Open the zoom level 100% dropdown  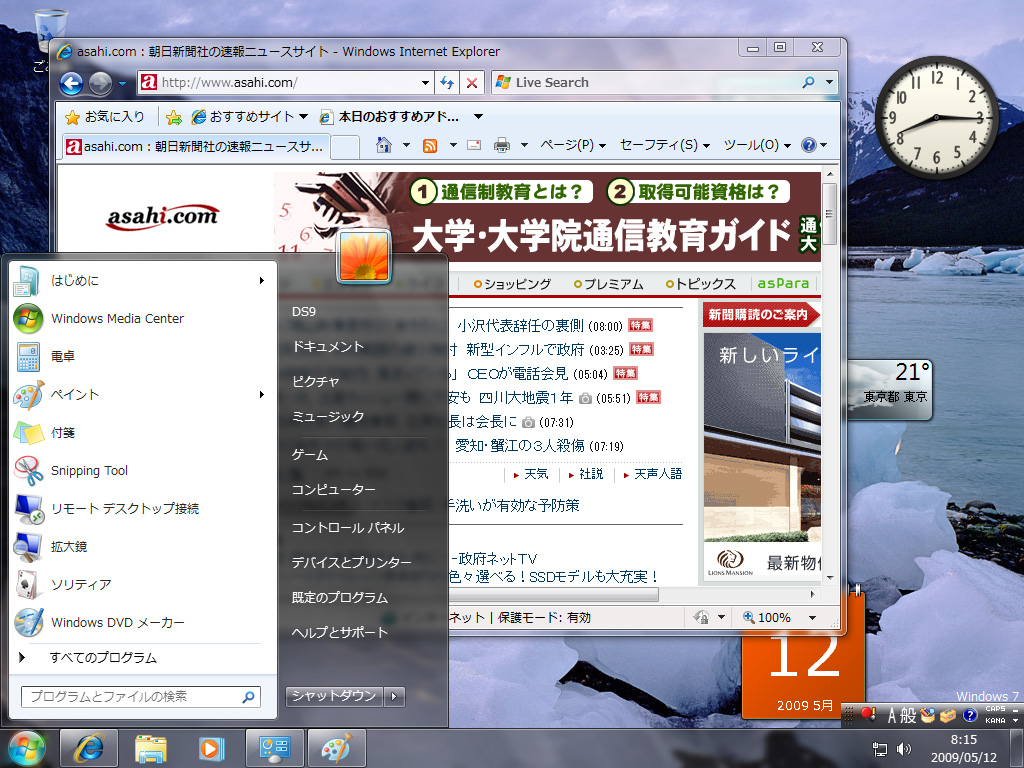812,618
